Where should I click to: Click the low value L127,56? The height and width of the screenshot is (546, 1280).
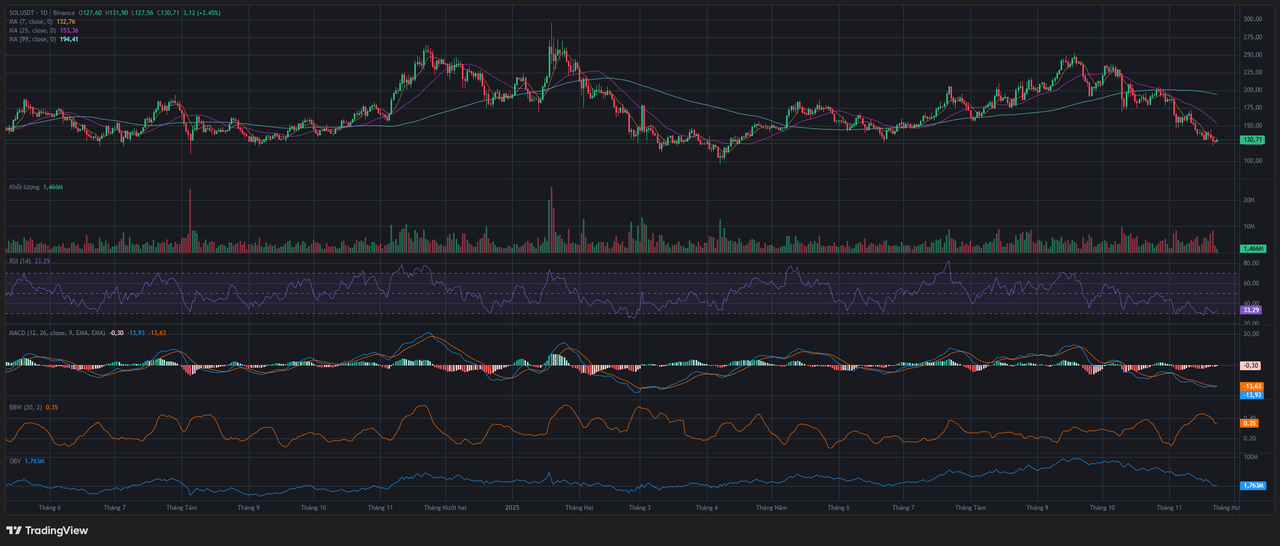[142, 13]
